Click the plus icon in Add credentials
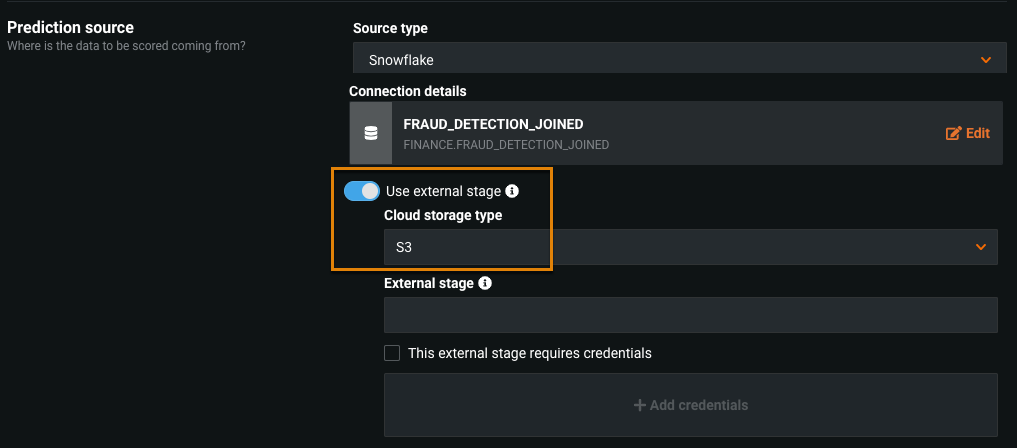 639,405
